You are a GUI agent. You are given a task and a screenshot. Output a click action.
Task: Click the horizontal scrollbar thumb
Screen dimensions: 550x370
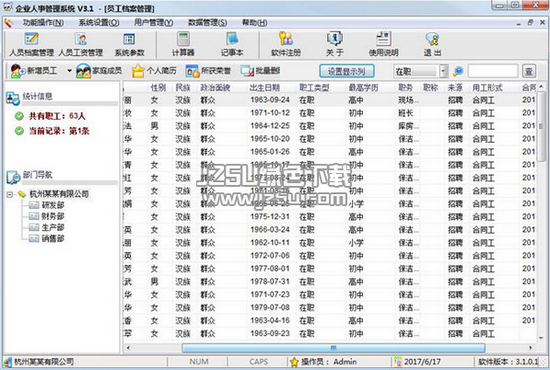334,348
